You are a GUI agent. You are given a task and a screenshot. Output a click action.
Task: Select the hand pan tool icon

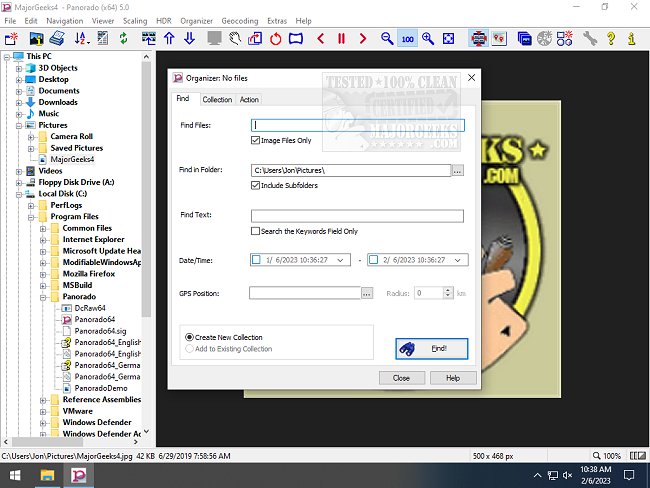click(235, 39)
